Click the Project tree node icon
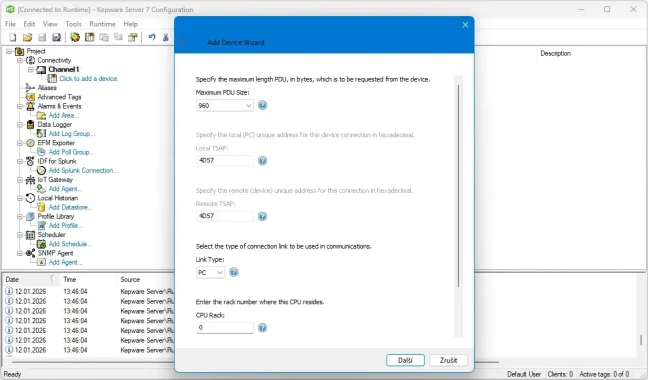The height and width of the screenshot is (380, 648). (19, 51)
